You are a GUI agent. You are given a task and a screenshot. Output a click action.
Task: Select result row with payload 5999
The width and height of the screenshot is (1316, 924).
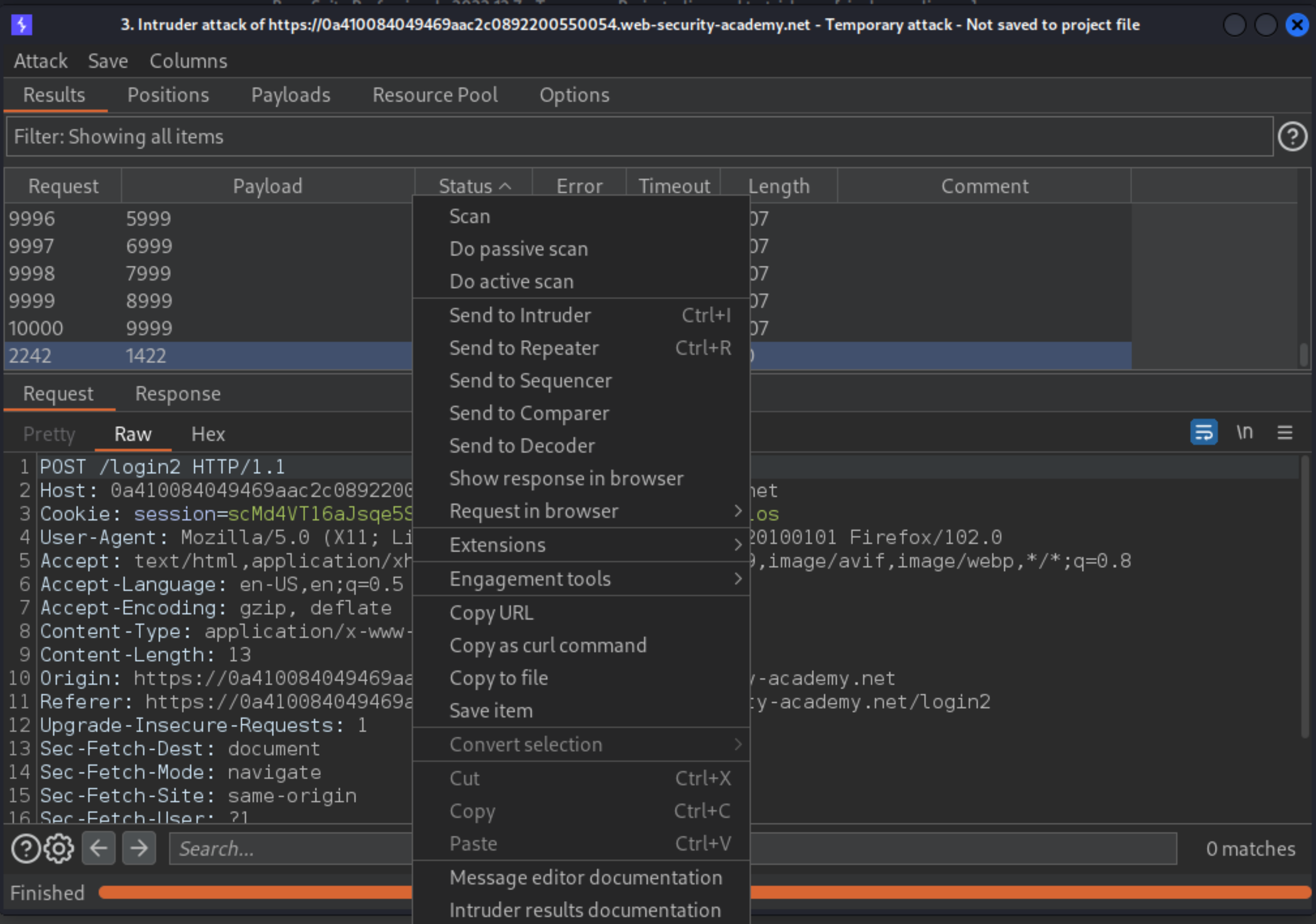(x=209, y=218)
